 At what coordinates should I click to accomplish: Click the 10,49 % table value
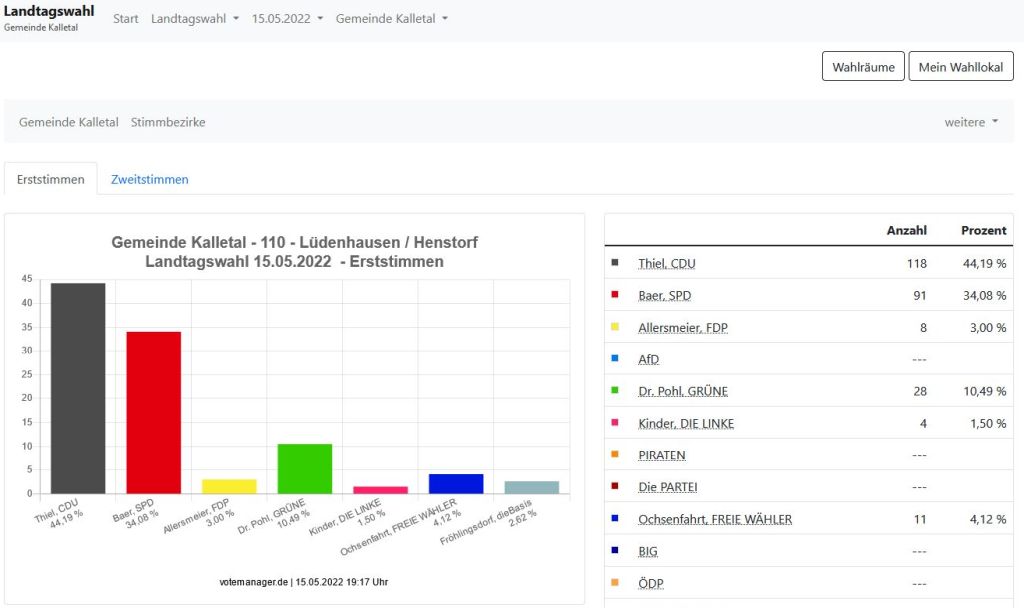click(x=985, y=391)
